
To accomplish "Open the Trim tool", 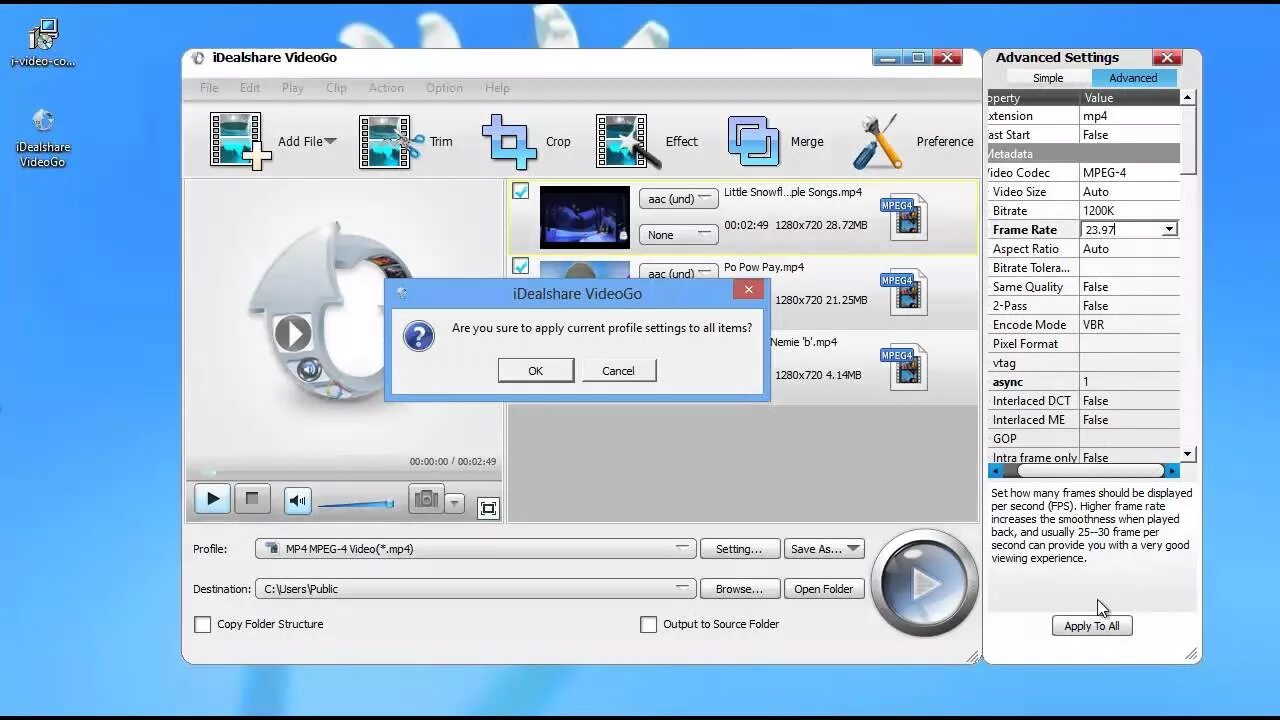I will (x=391, y=141).
